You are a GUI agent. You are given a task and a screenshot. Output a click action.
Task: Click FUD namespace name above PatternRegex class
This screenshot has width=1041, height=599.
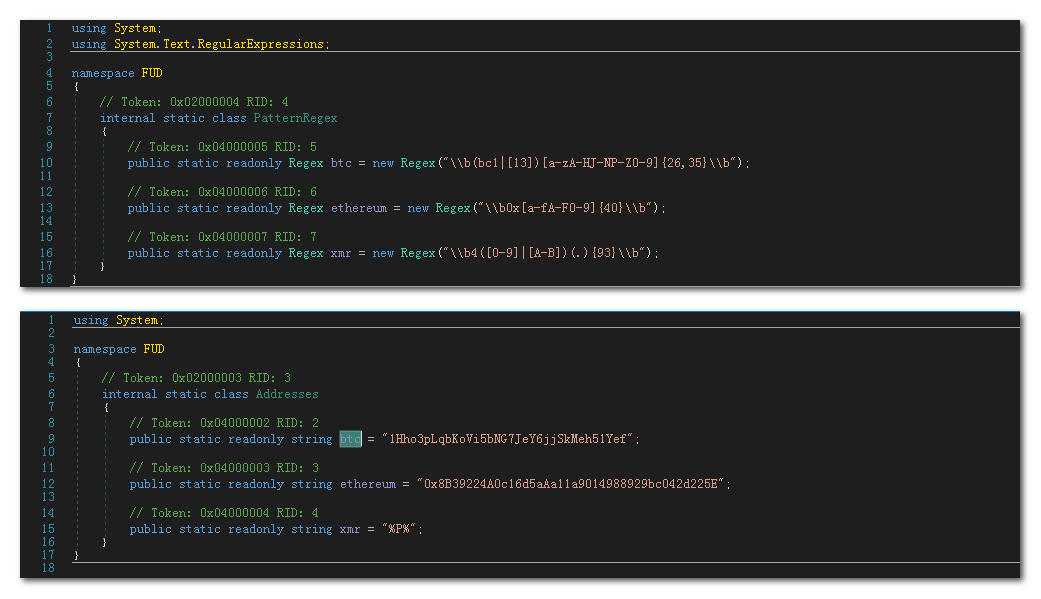pyautogui.click(x=152, y=73)
